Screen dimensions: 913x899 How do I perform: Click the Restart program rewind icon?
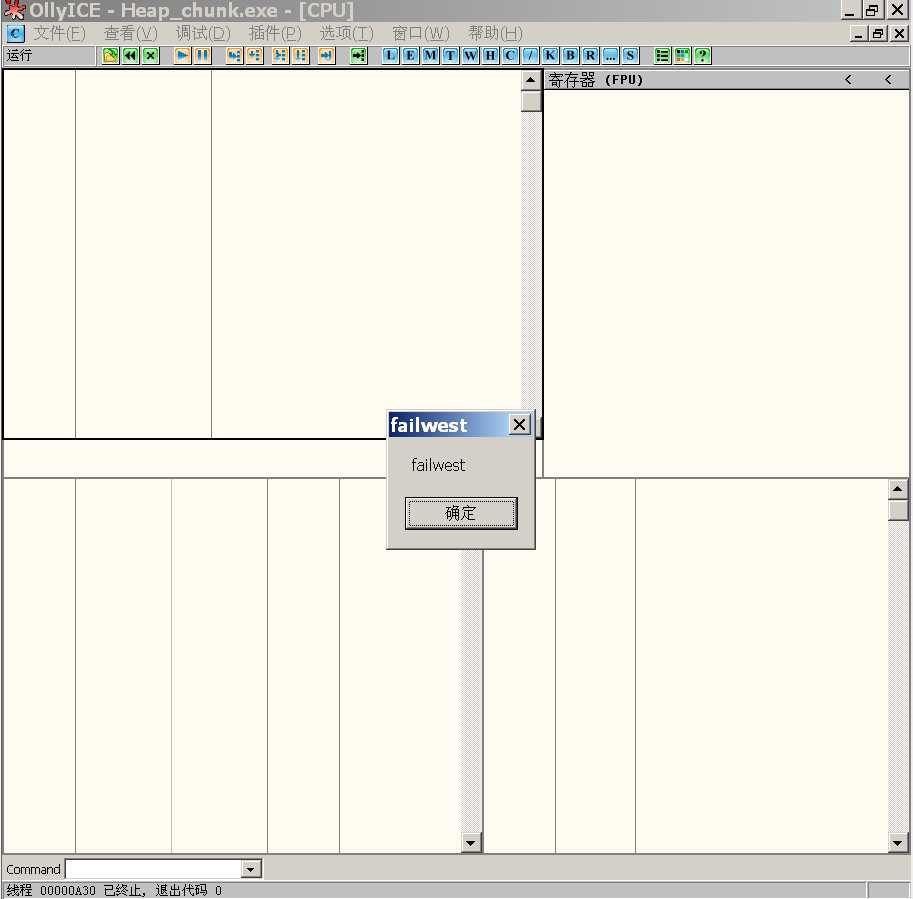[131, 56]
